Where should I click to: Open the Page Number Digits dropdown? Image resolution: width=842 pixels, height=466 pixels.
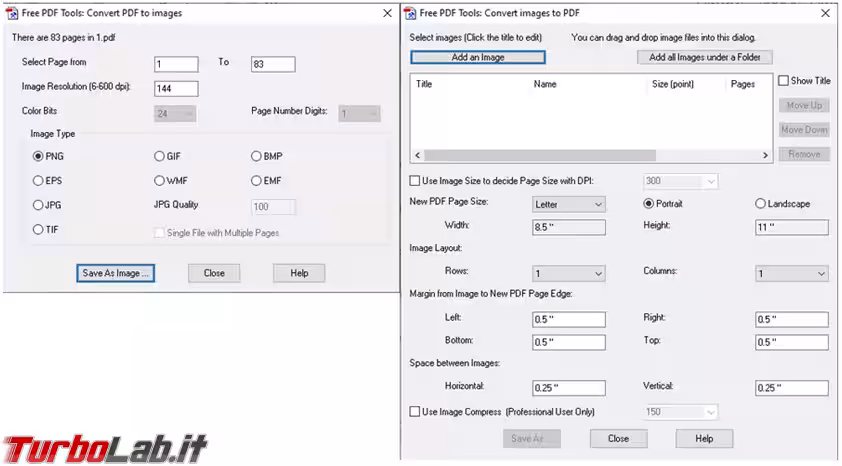(359, 114)
